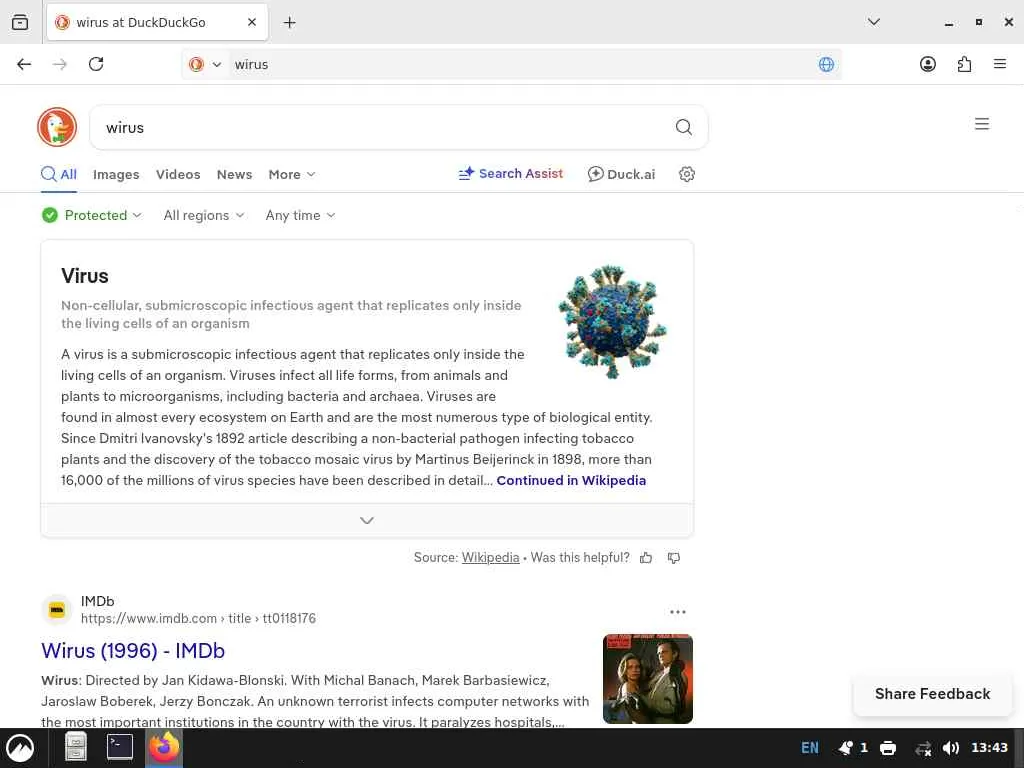Open the Wirus (1996) - IMDb result

pyautogui.click(x=133, y=651)
